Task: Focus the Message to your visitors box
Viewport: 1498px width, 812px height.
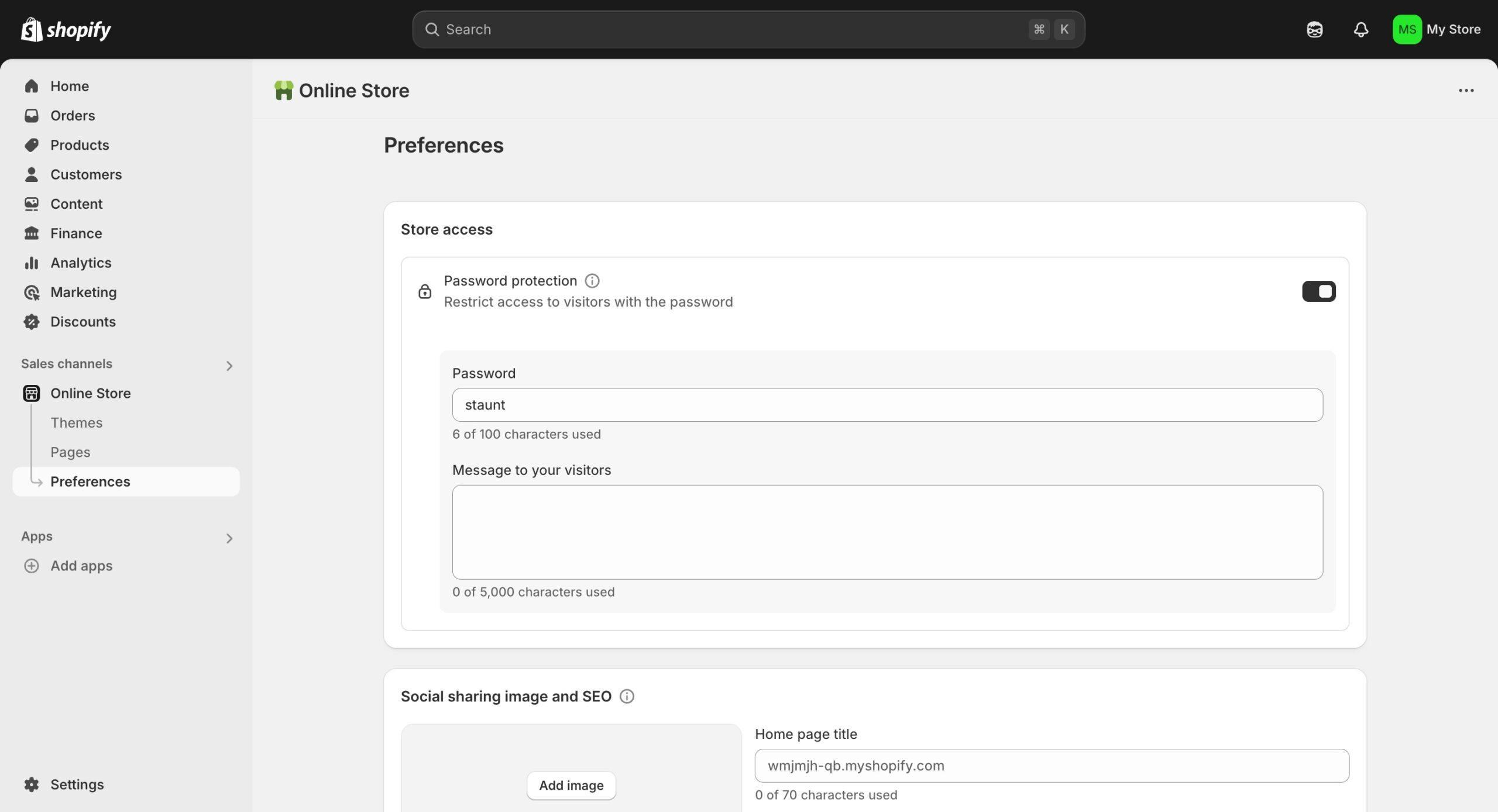Action: tap(887, 532)
